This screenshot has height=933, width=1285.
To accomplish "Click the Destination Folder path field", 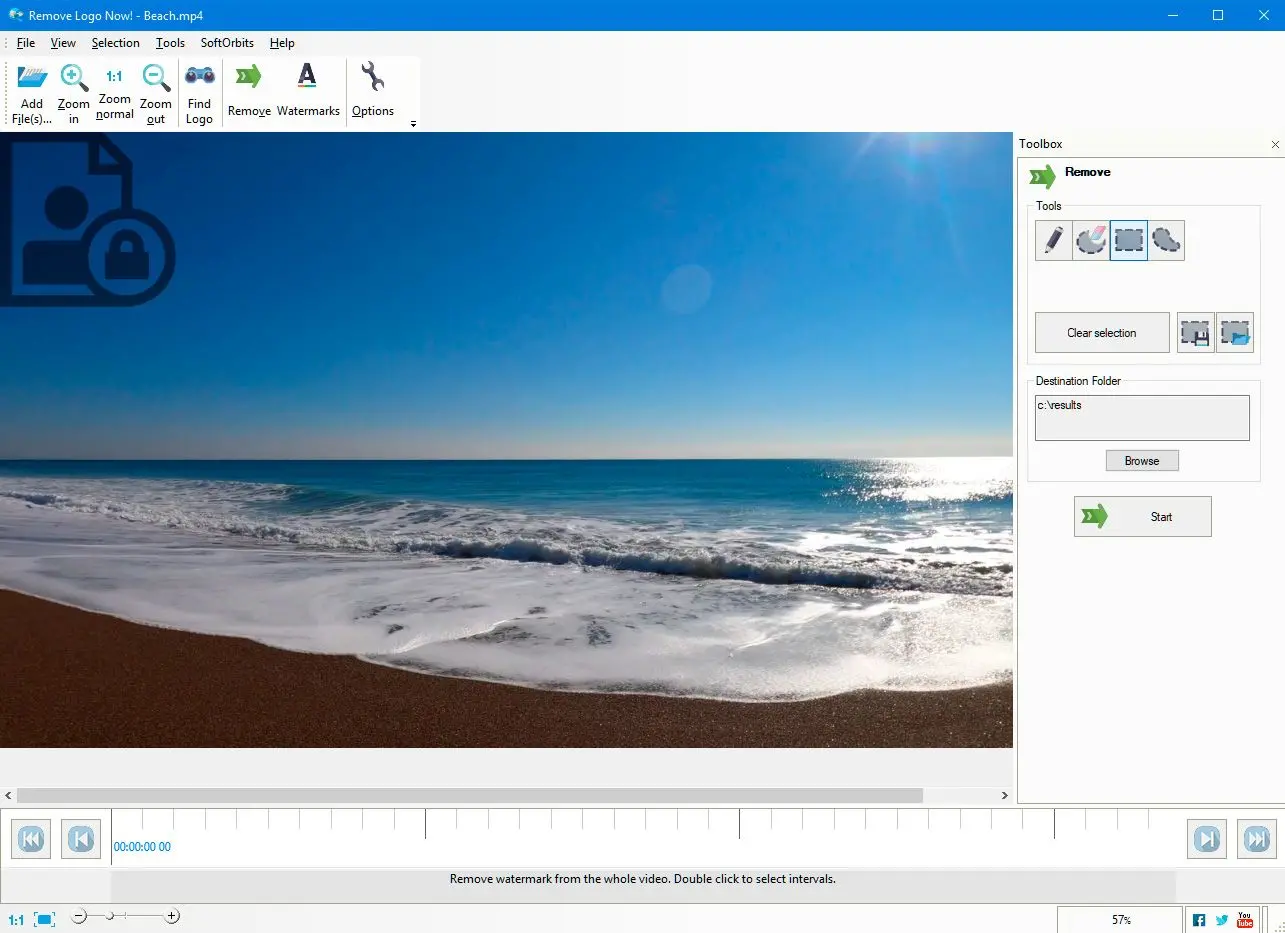I will point(1142,418).
